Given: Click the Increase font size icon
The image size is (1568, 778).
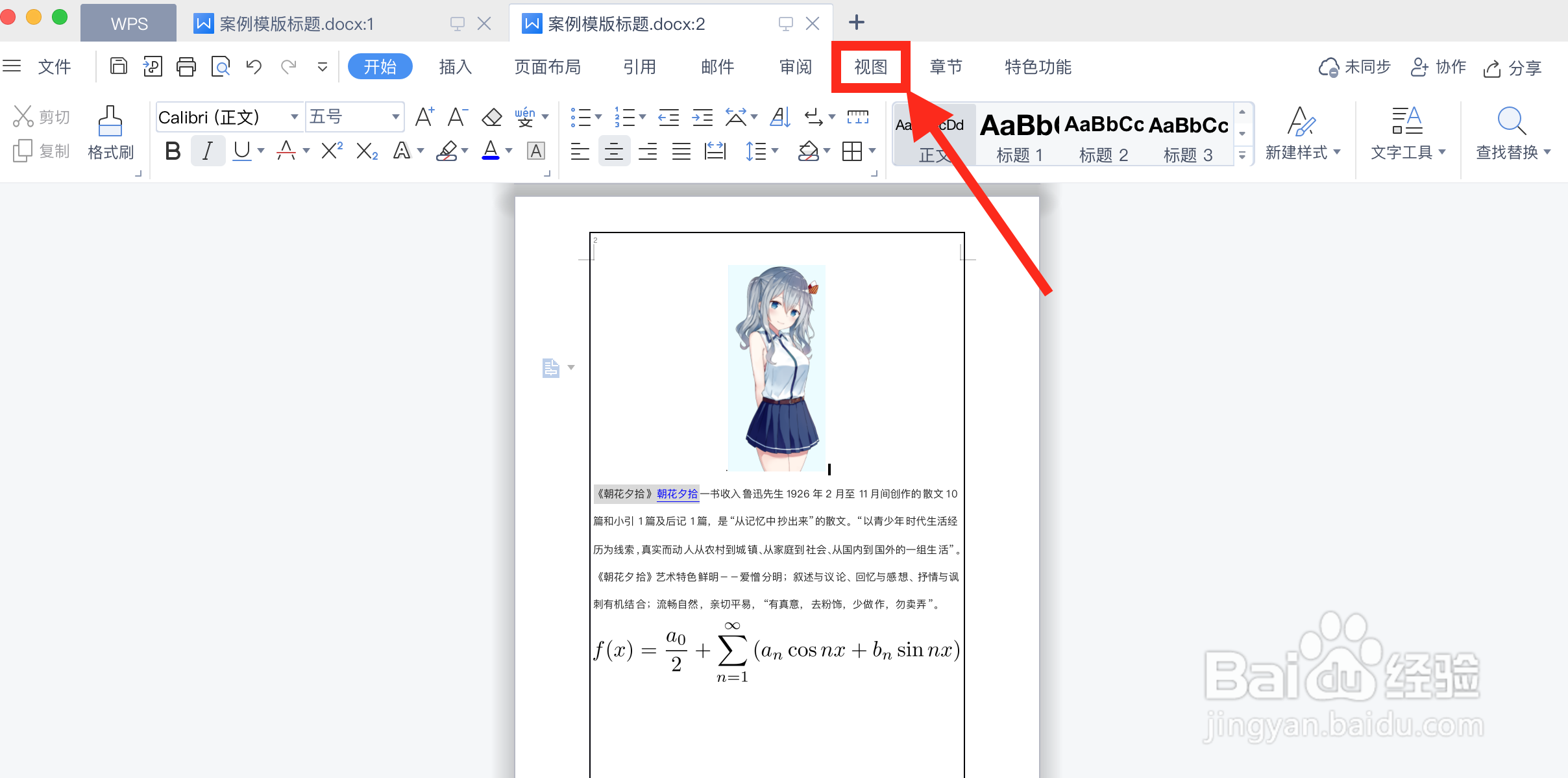Looking at the screenshot, I should [424, 117].
